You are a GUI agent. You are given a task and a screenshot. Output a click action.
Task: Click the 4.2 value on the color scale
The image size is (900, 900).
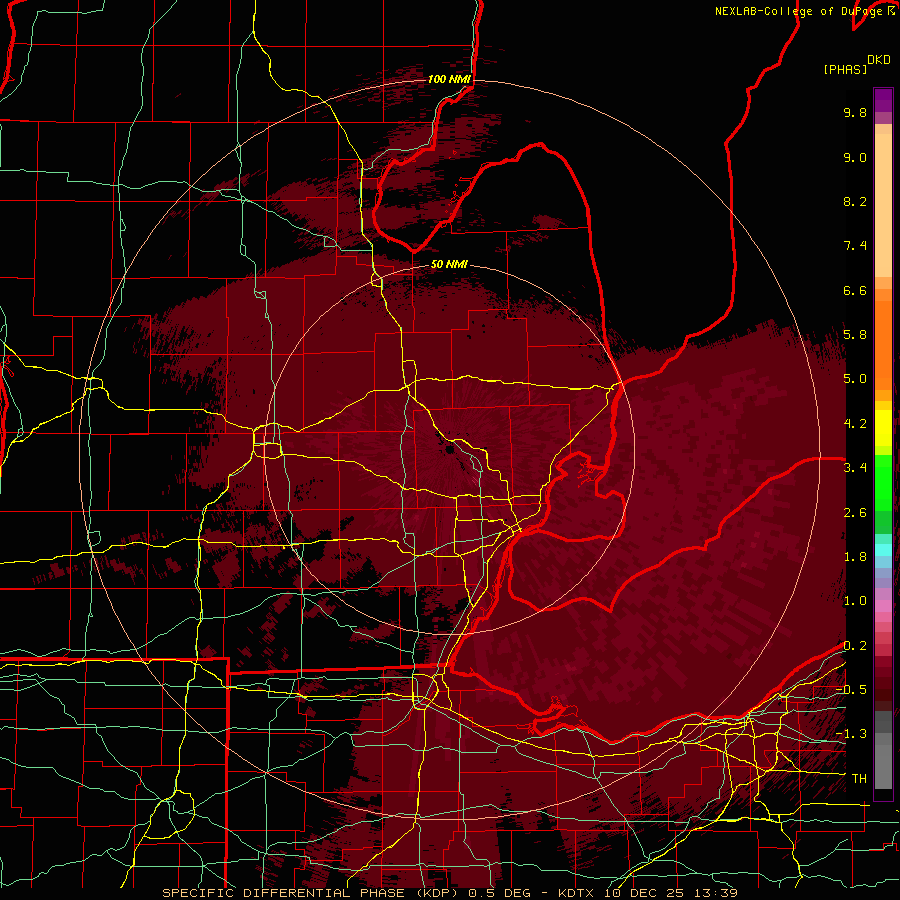coord(855,424)
